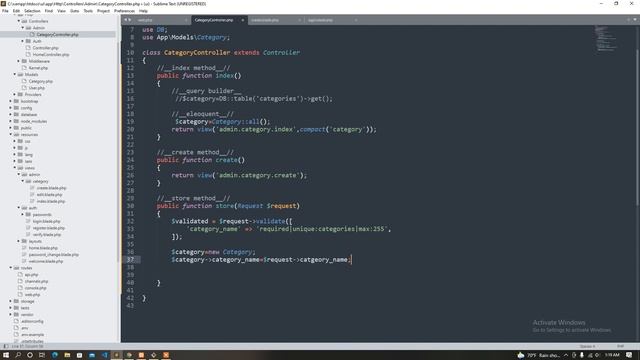The image size is (640, 360).
Task: Open welcome.blade.php from sidebar
Action: coord(46,261)
